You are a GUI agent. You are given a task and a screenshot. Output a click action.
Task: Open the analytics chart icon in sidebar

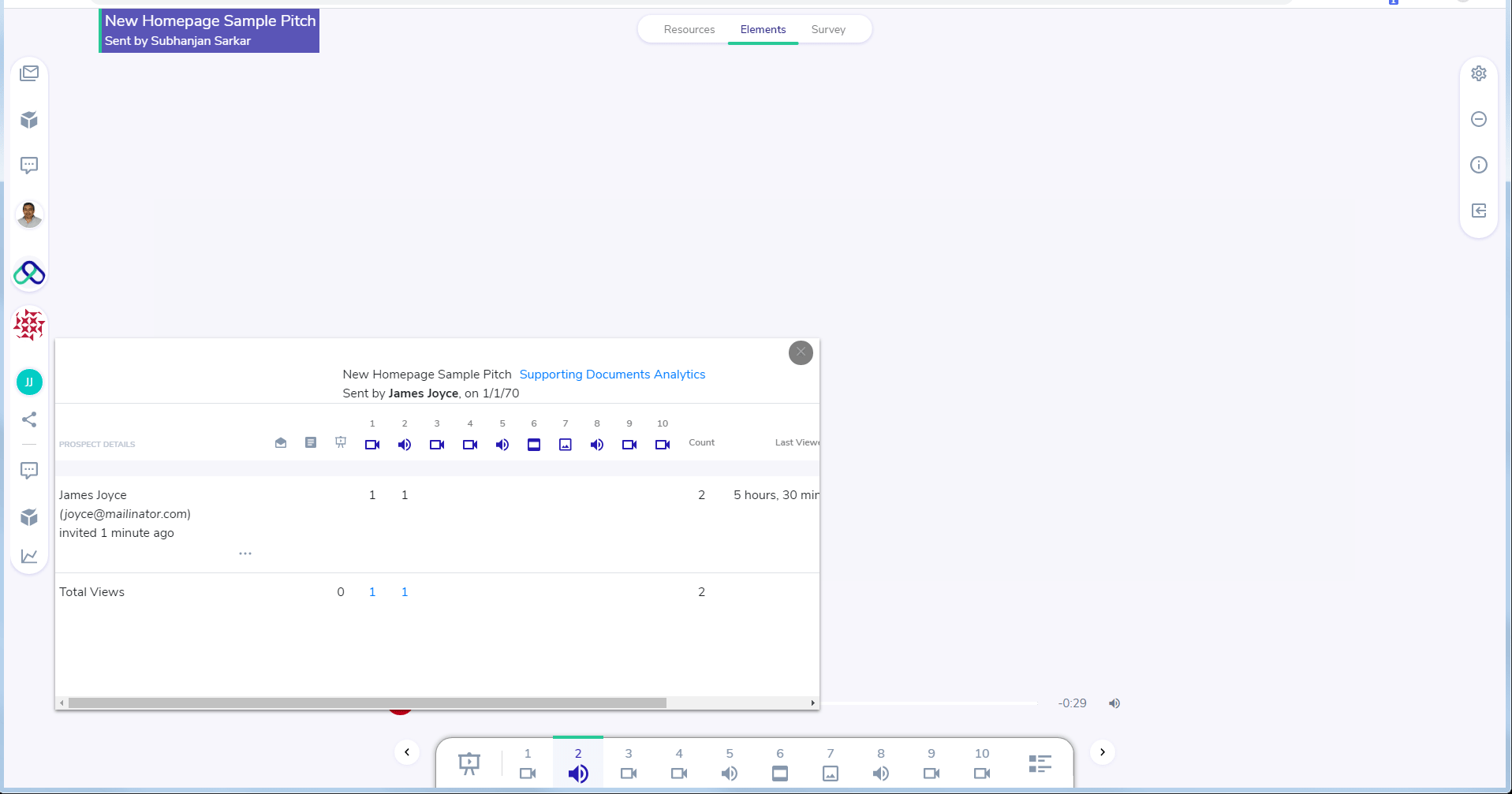tap(29, 557)
